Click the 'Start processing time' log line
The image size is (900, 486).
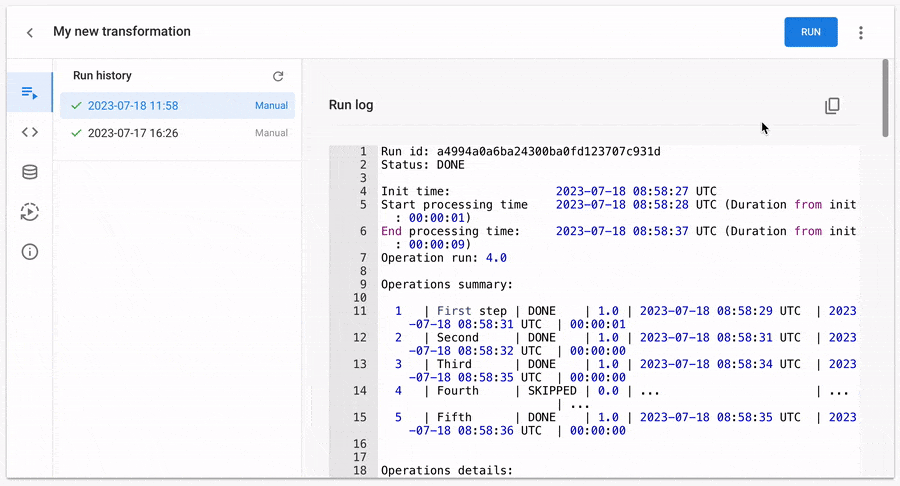[618, 211]
